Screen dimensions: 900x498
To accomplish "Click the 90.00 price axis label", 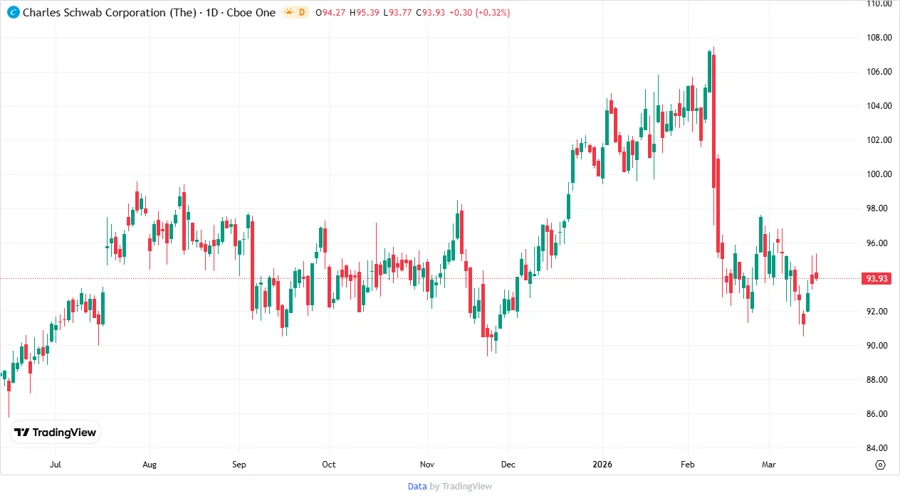I will pos(879,345).
